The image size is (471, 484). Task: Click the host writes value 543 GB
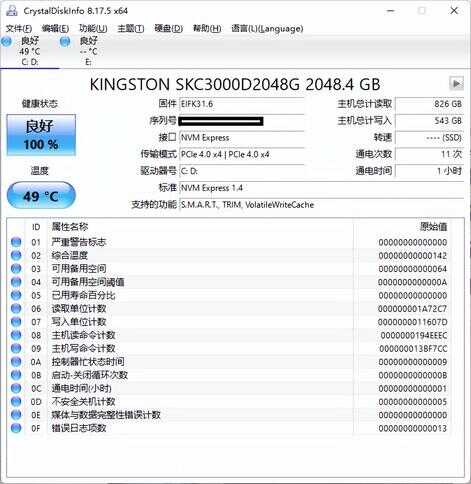click(429, 121)
